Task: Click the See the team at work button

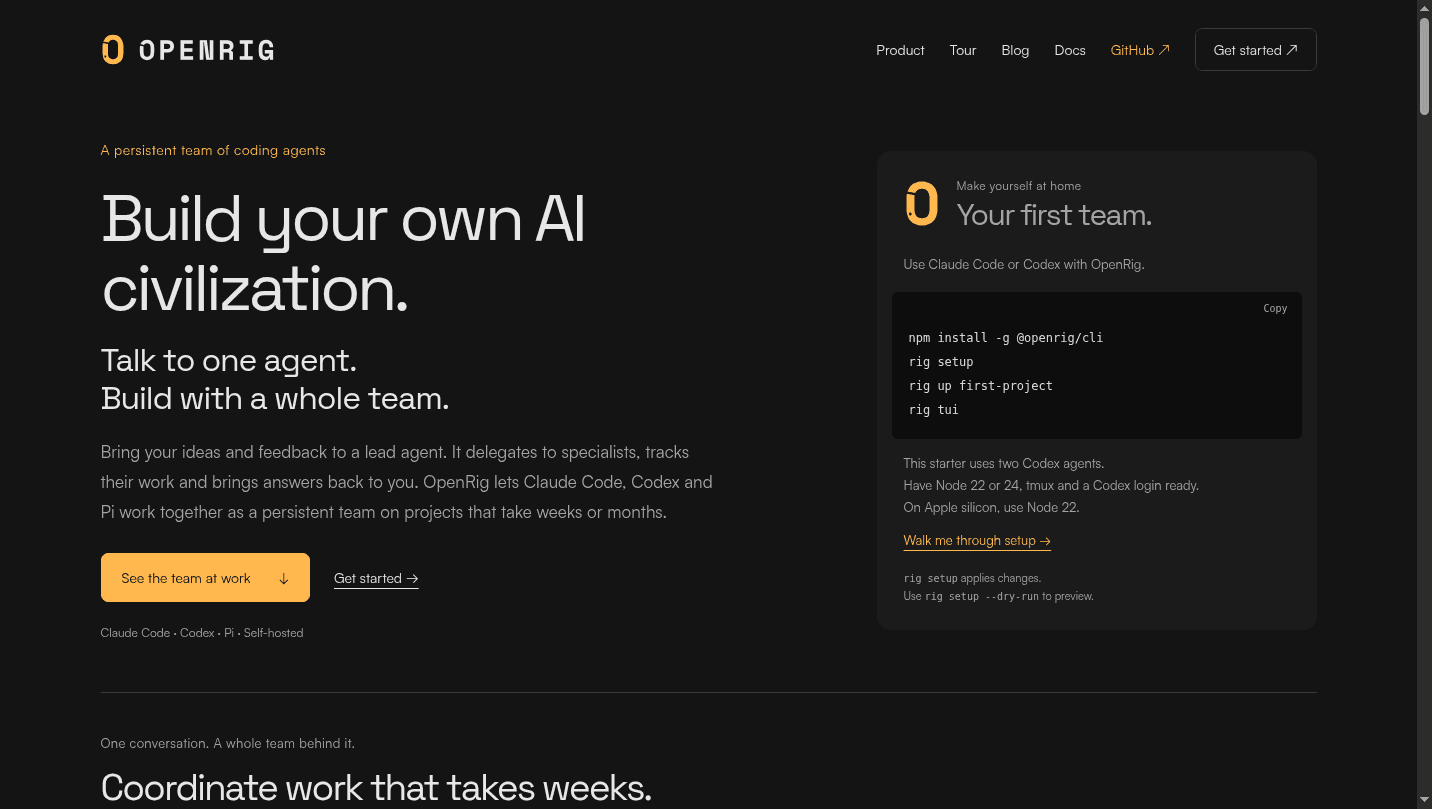Action: point(205,578)
